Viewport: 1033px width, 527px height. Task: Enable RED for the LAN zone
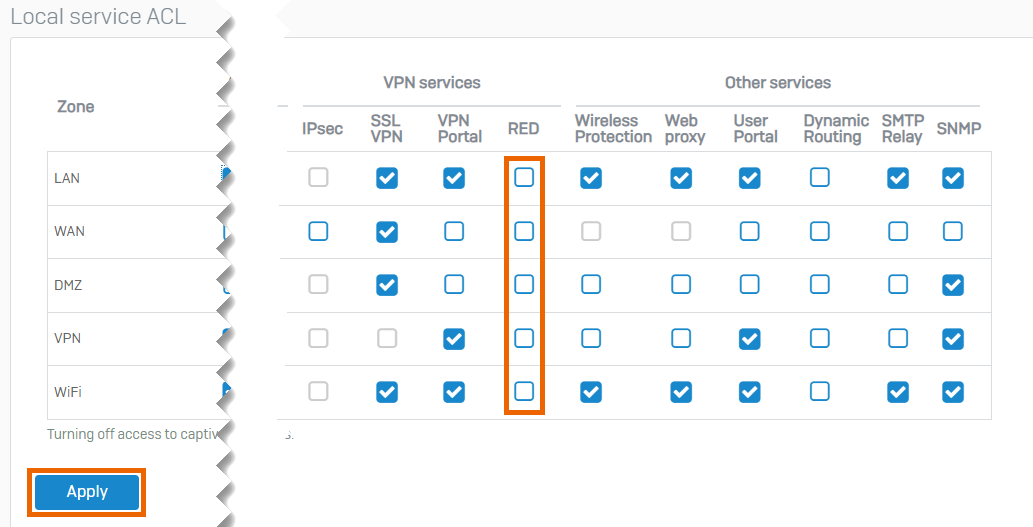pos(524,178)
